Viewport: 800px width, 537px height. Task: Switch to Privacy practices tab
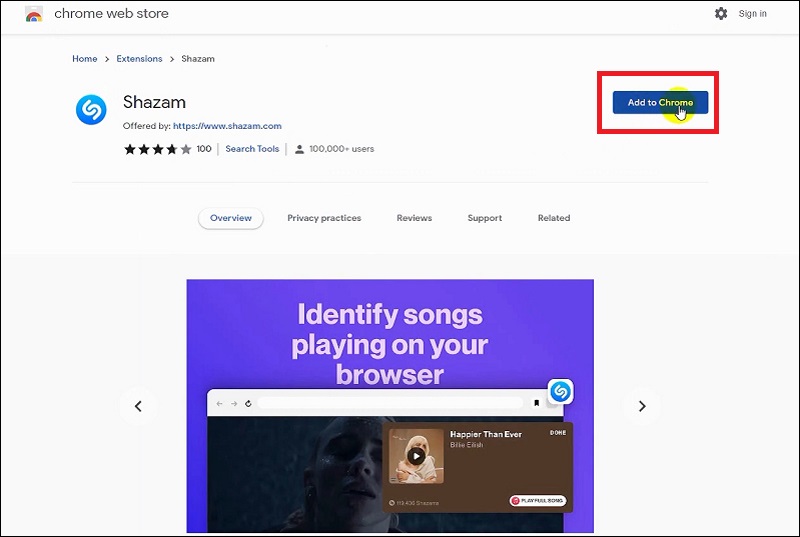click(324, 218)
